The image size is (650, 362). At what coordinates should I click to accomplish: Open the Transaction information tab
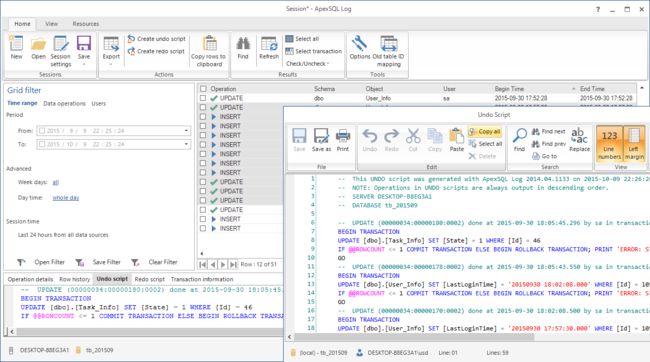202,279
